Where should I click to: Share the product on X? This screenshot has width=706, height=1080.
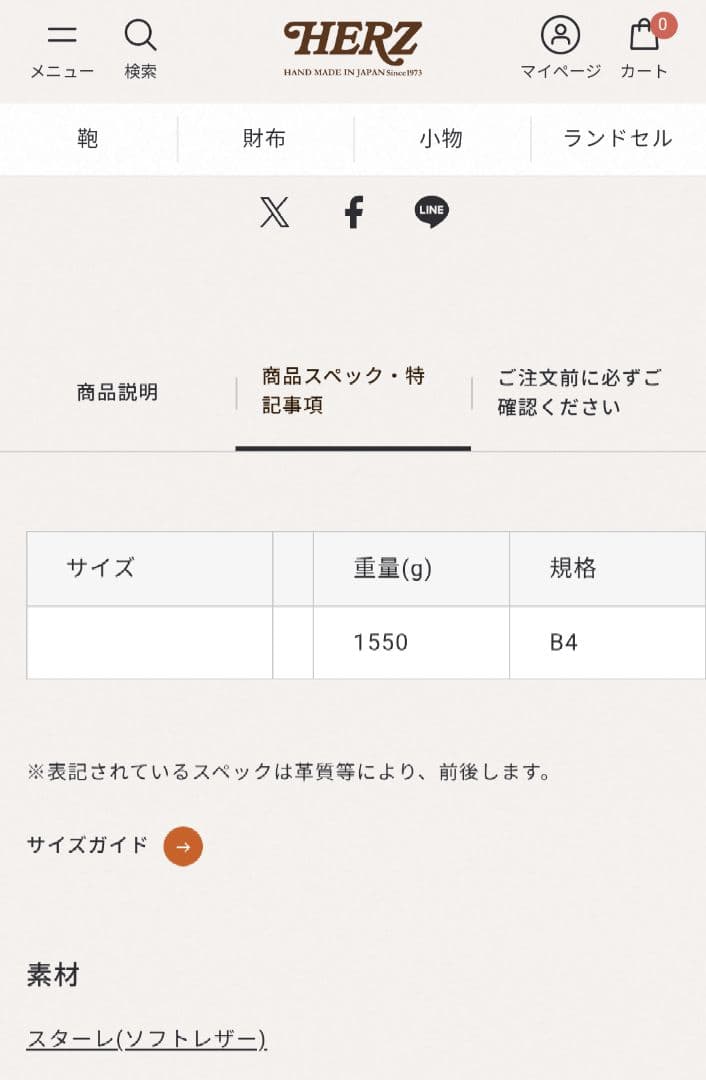click(273, 211)
